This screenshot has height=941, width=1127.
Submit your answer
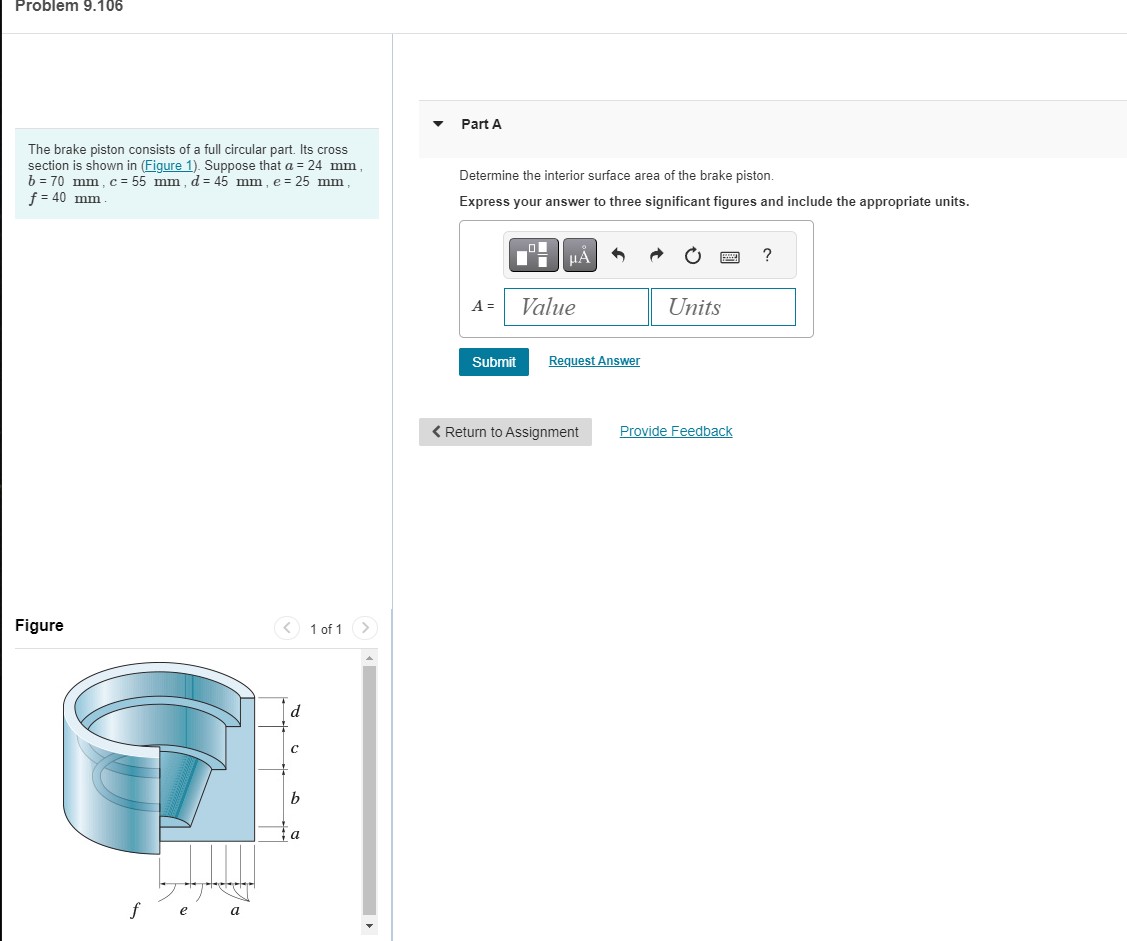(493, 362)
